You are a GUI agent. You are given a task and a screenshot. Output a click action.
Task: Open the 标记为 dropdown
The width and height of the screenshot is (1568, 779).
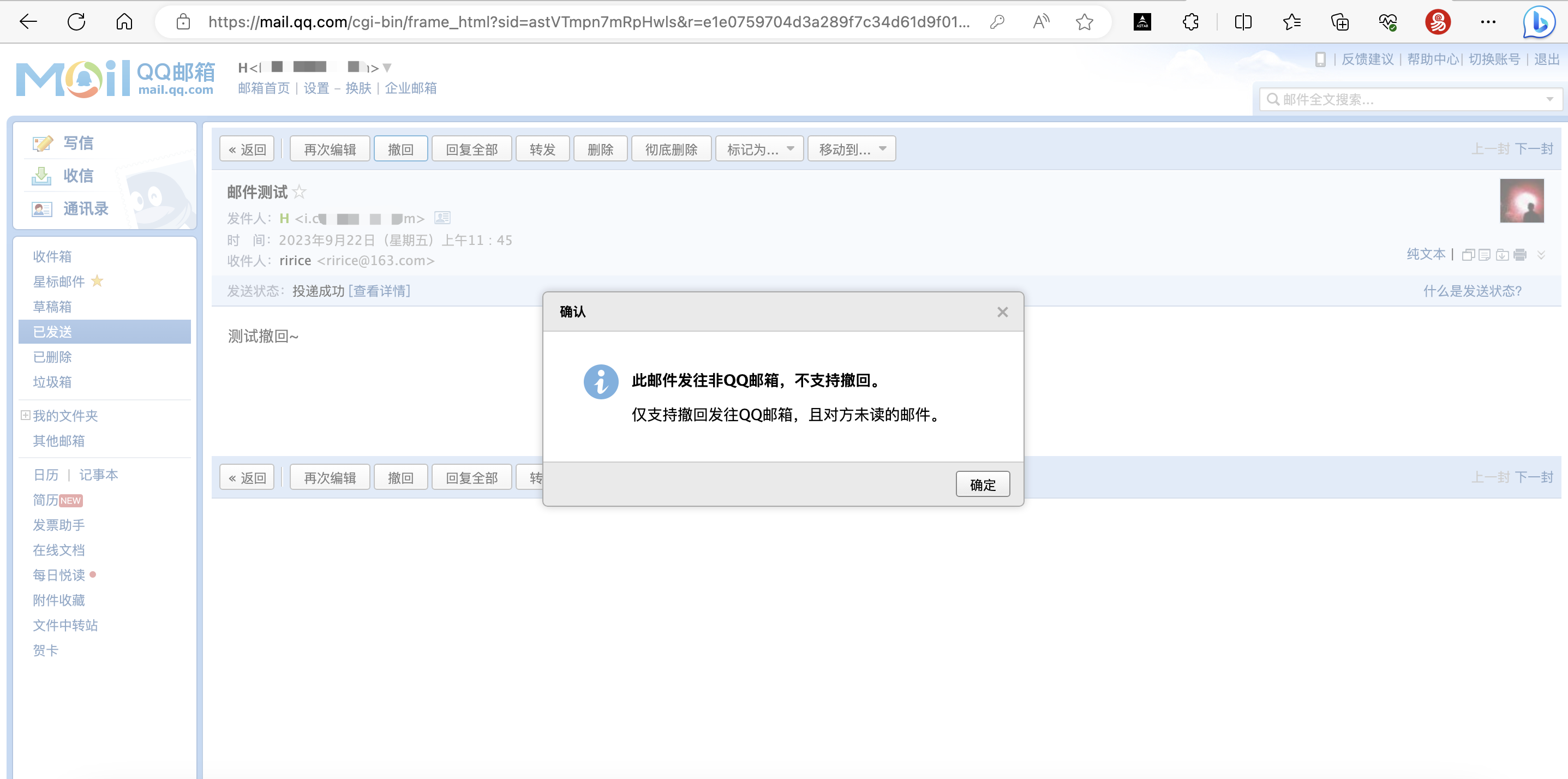tap(758, 148)
